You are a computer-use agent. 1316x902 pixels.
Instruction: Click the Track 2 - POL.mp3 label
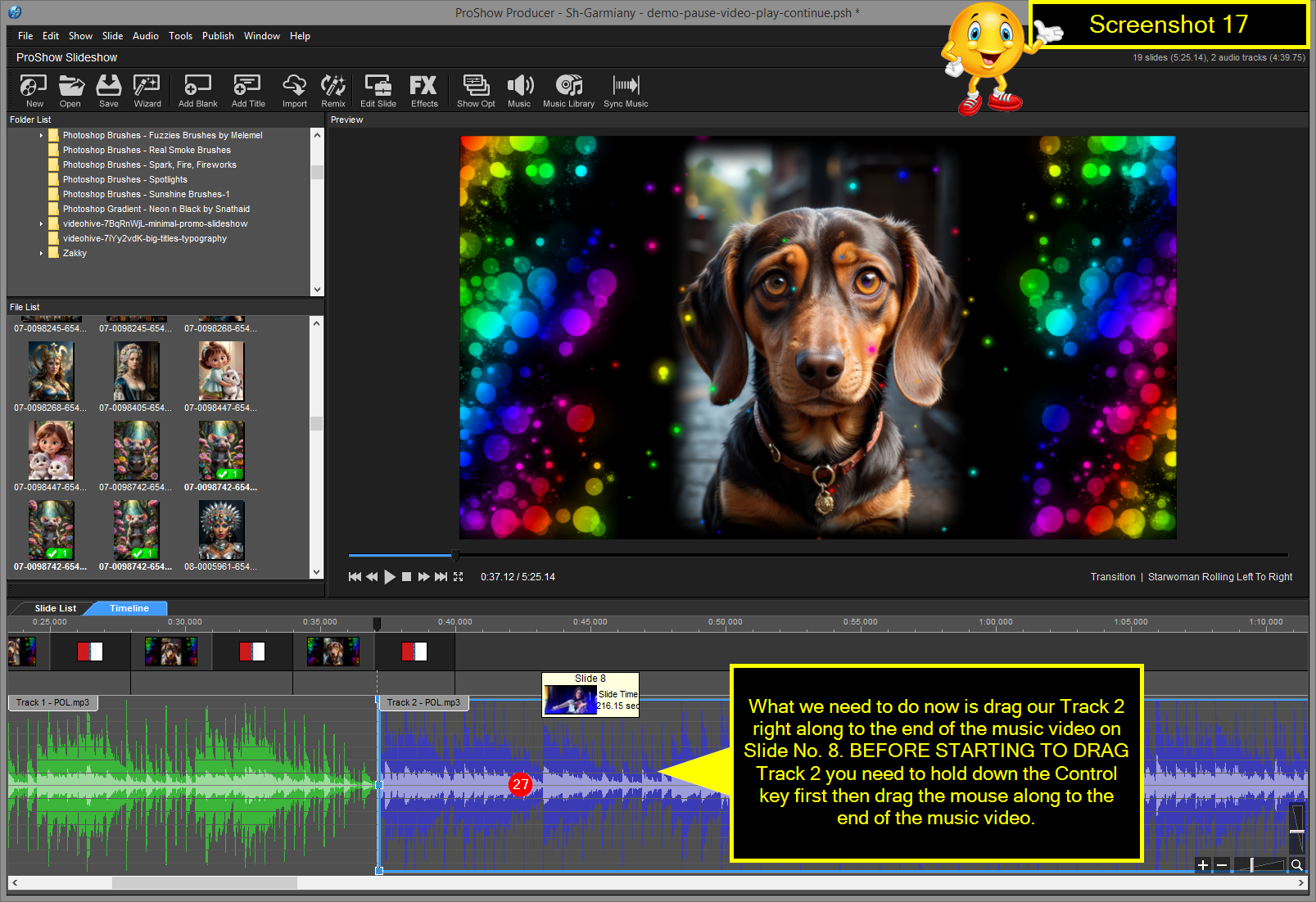[x=423, y=703]
